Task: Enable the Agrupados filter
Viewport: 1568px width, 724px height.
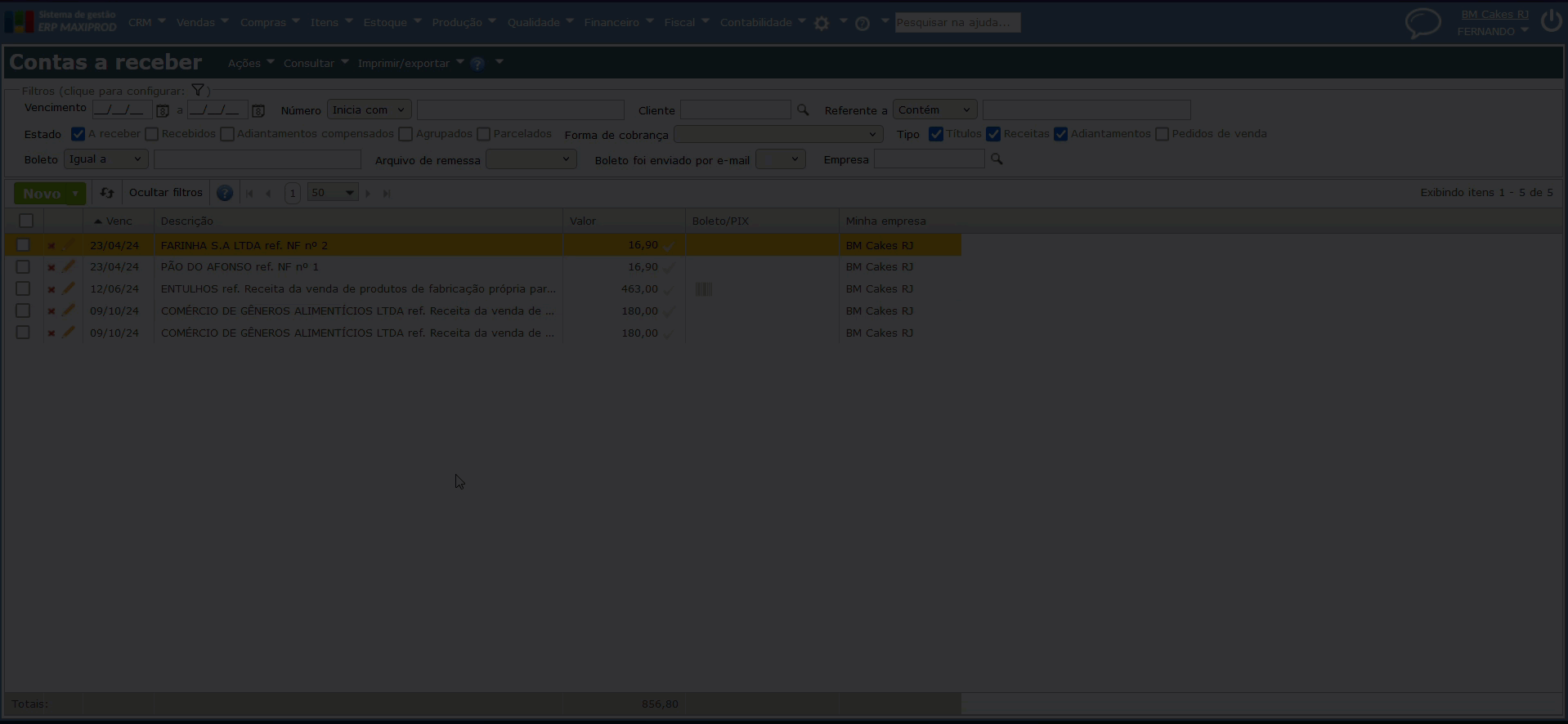Action: [x=405, y=134]
